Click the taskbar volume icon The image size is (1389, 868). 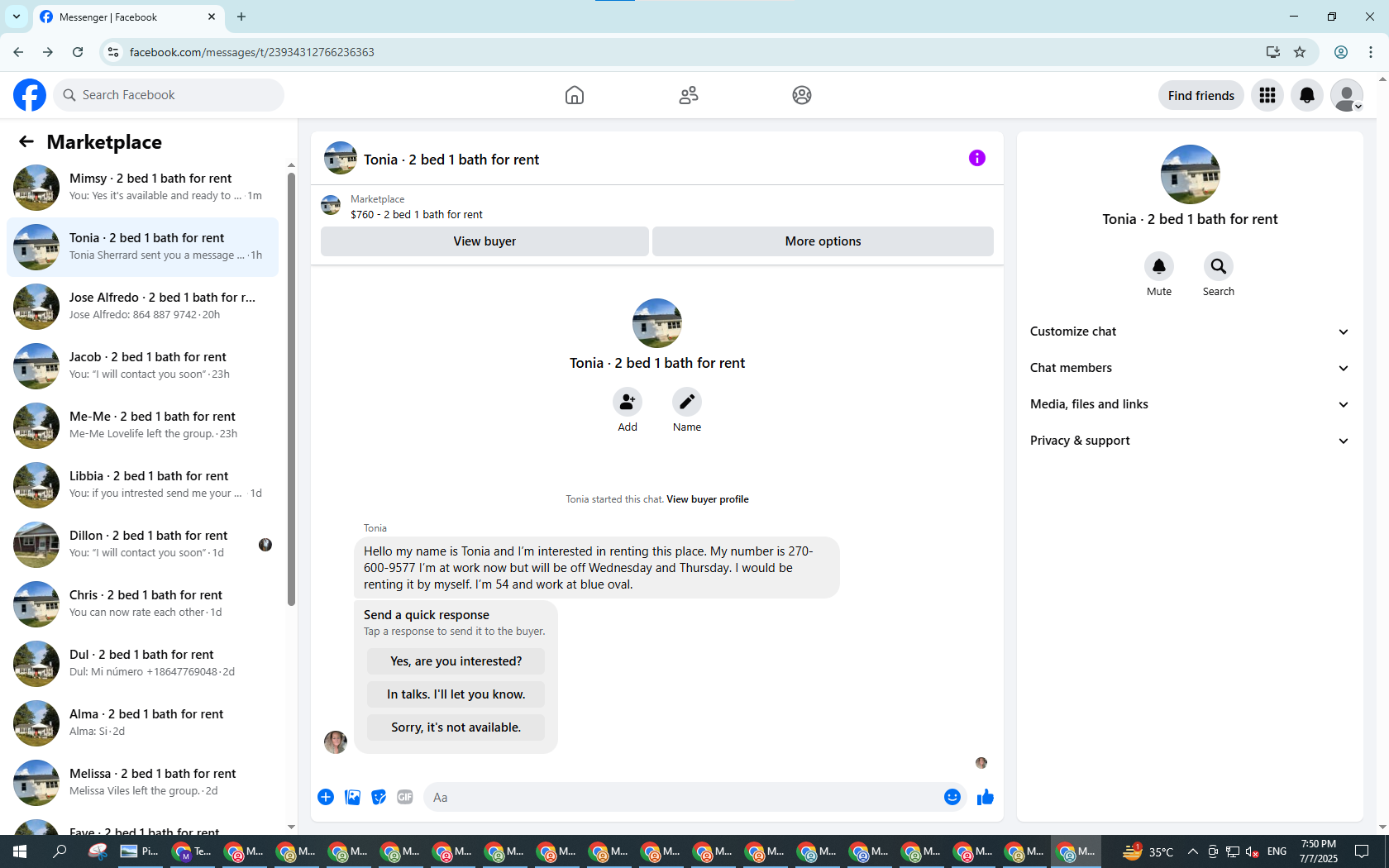click(1252, 851)
